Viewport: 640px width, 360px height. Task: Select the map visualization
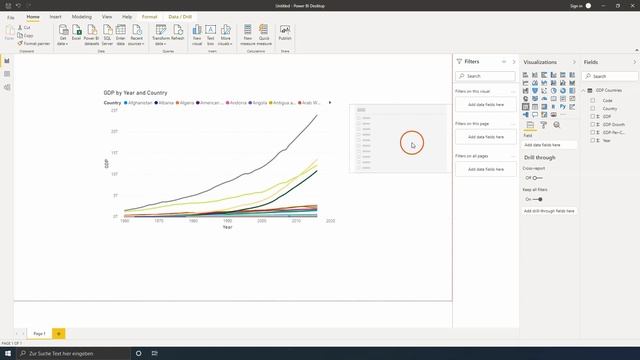click(525, 98)
